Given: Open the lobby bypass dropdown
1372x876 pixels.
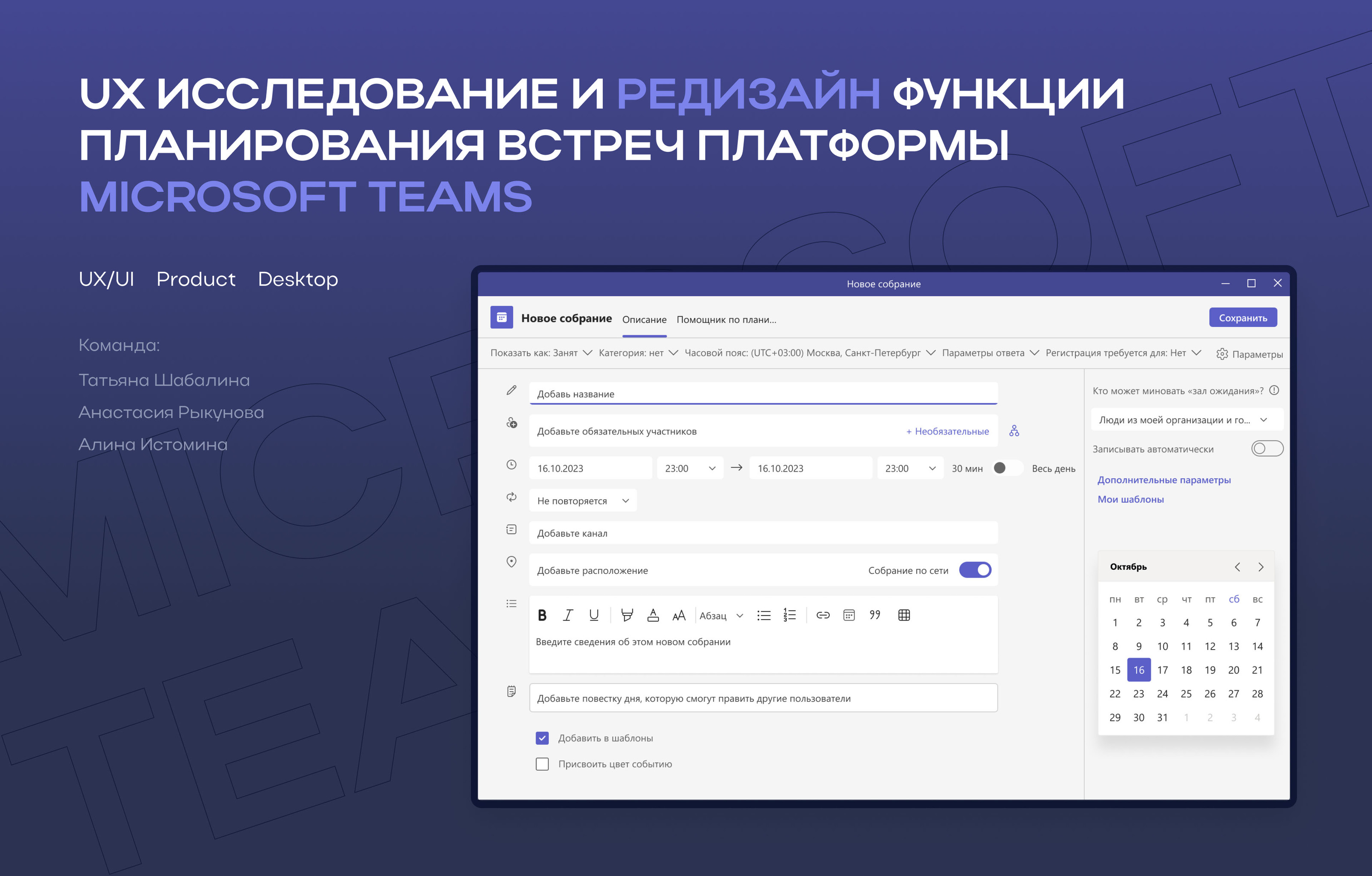Looking at the screenshot, I should pyautogui.click(x=1186, y=419).
